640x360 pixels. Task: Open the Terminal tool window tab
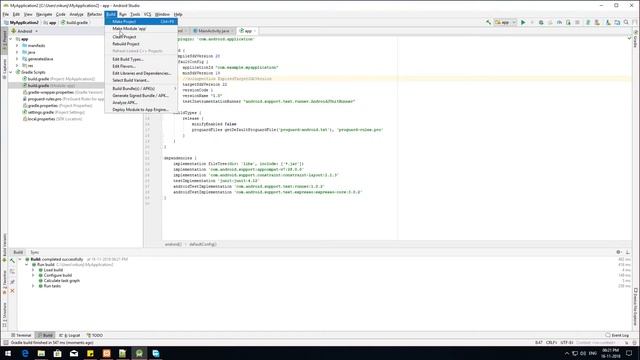pyautogui.click(x=21, y=335)
